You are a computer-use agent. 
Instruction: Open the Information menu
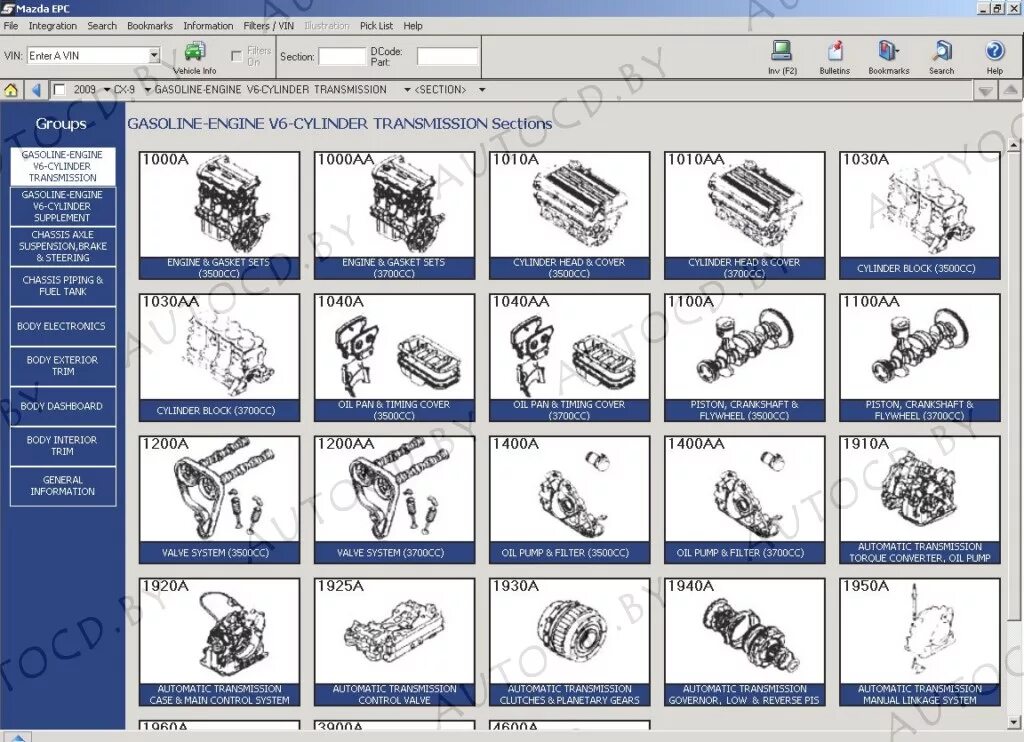tap(208, 25)
